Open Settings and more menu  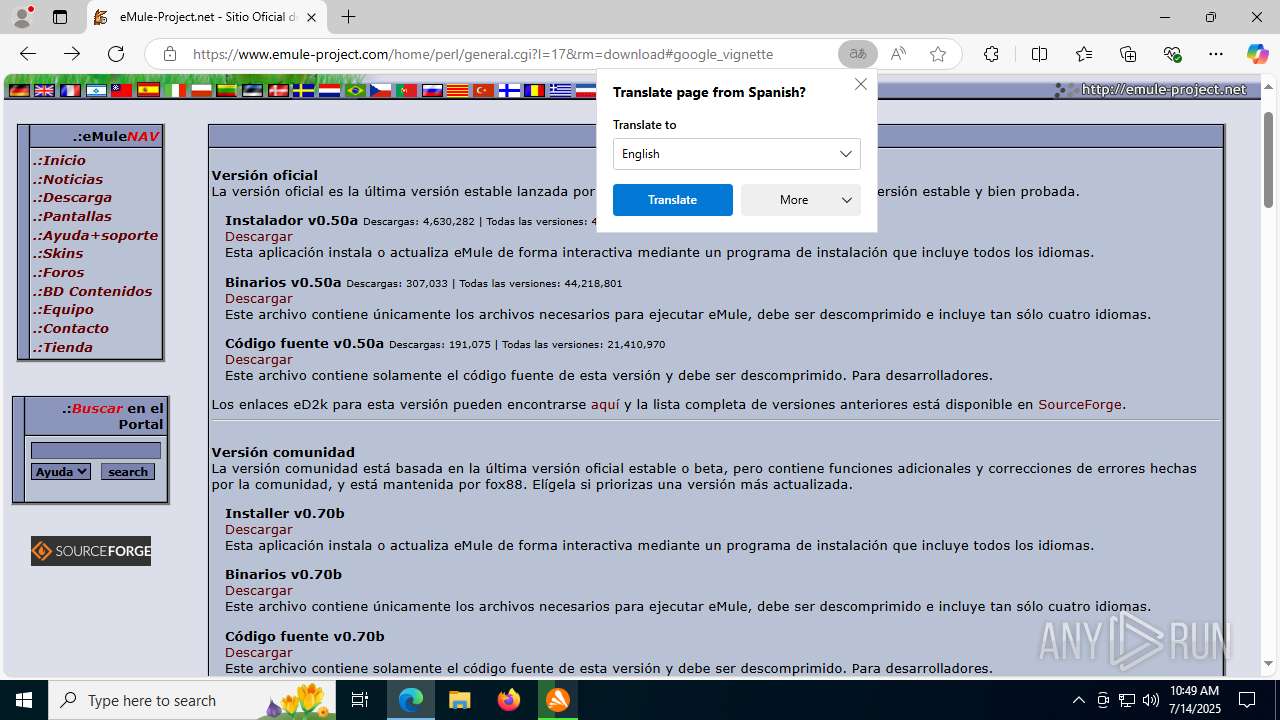[1216, 54]
